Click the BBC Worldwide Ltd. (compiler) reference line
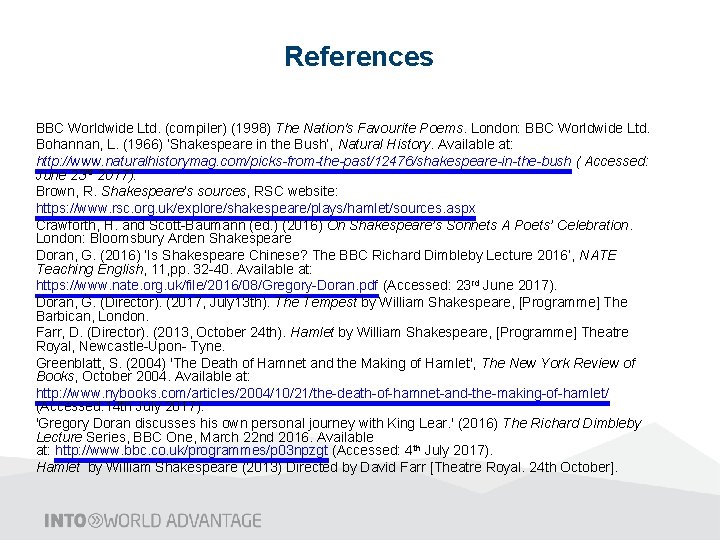The width and height of the screenshot is (720, 540). tap(343, 128)
